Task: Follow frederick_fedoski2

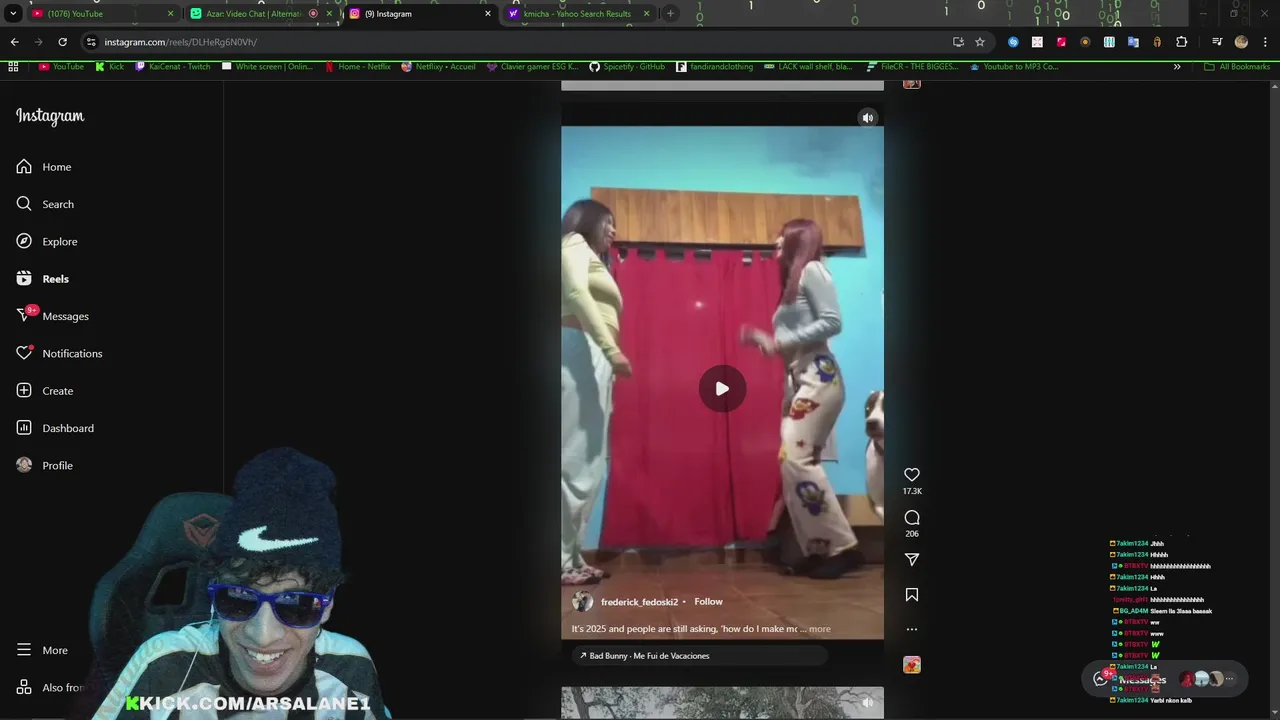Action: 708,602
